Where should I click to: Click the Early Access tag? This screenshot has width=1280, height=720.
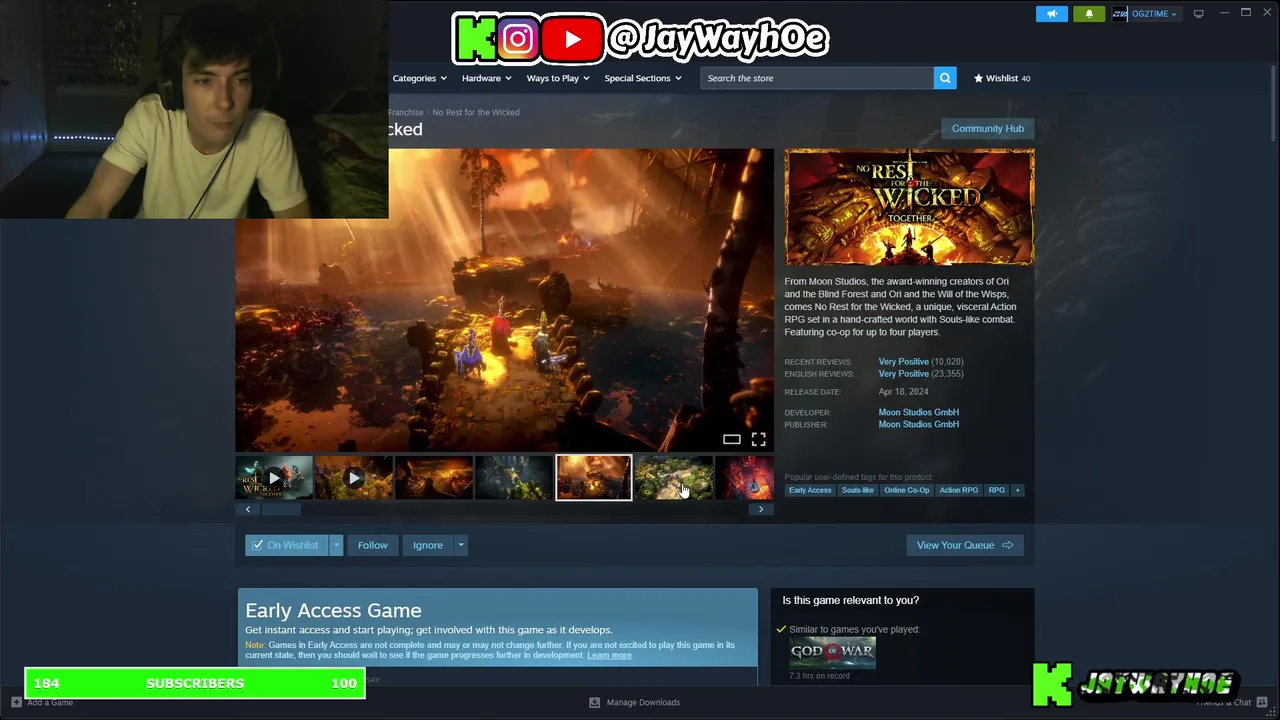pyautogui.click(x=810, y=490)
